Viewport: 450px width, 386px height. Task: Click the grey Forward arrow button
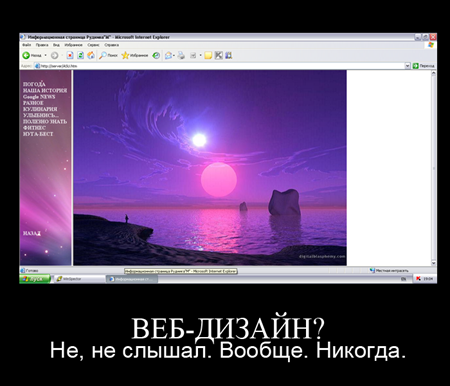point(55,55)
